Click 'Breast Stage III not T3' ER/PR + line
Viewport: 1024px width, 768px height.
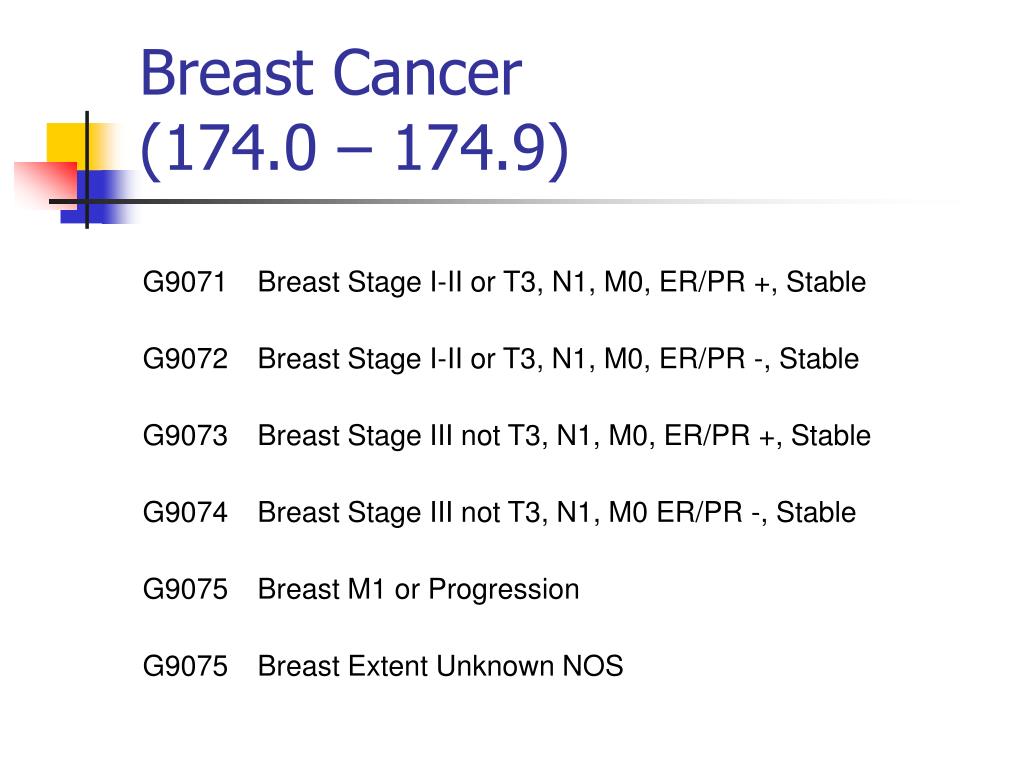(x=564, y=436)
